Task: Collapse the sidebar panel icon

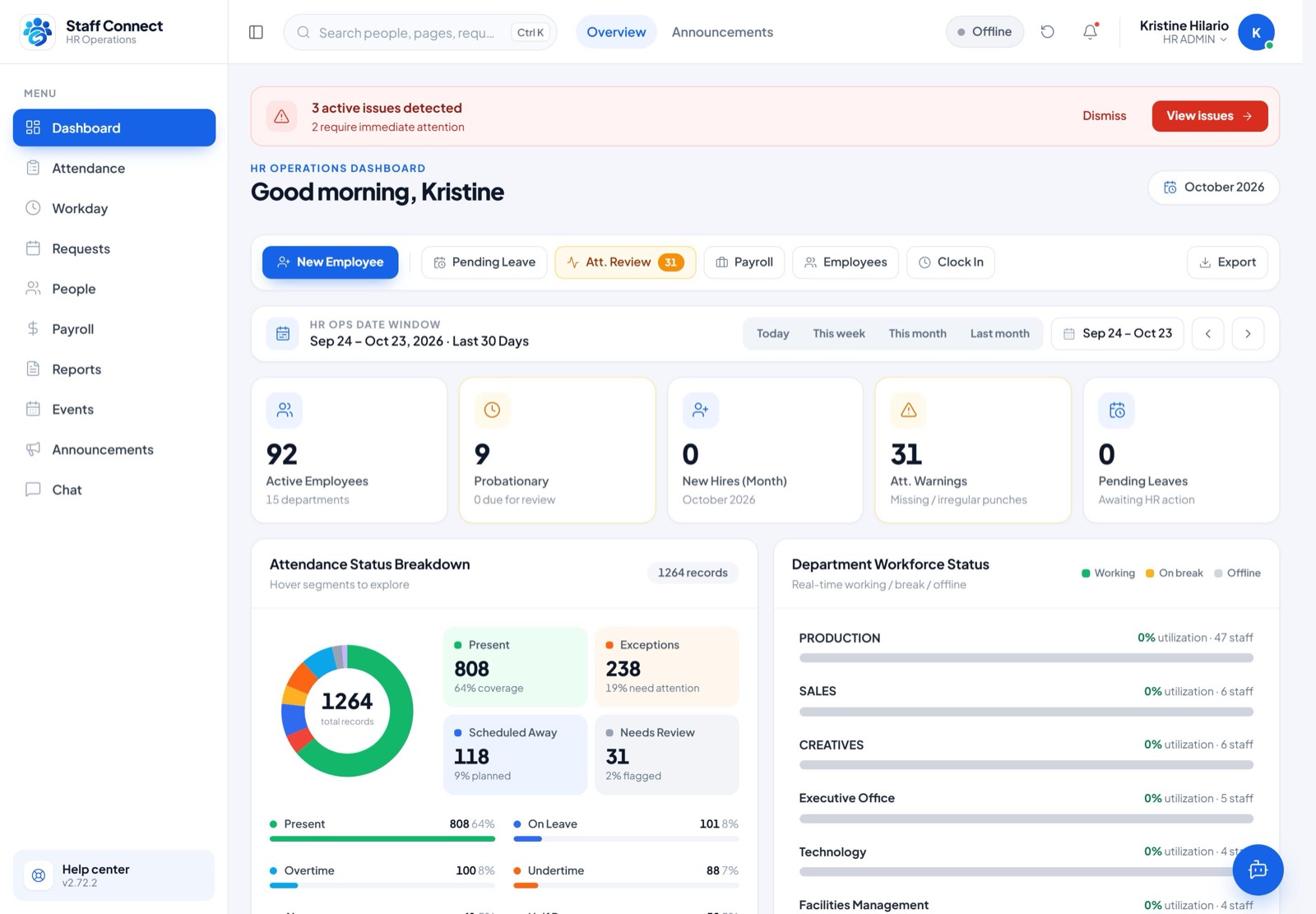Action: tap(256, 32)
